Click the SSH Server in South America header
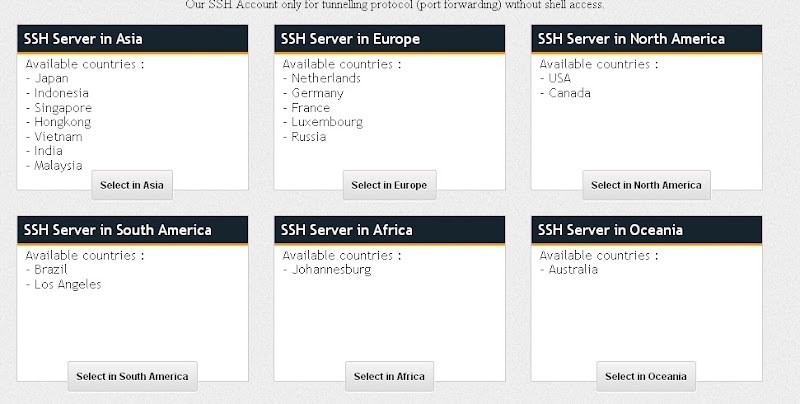 (133, 230)
